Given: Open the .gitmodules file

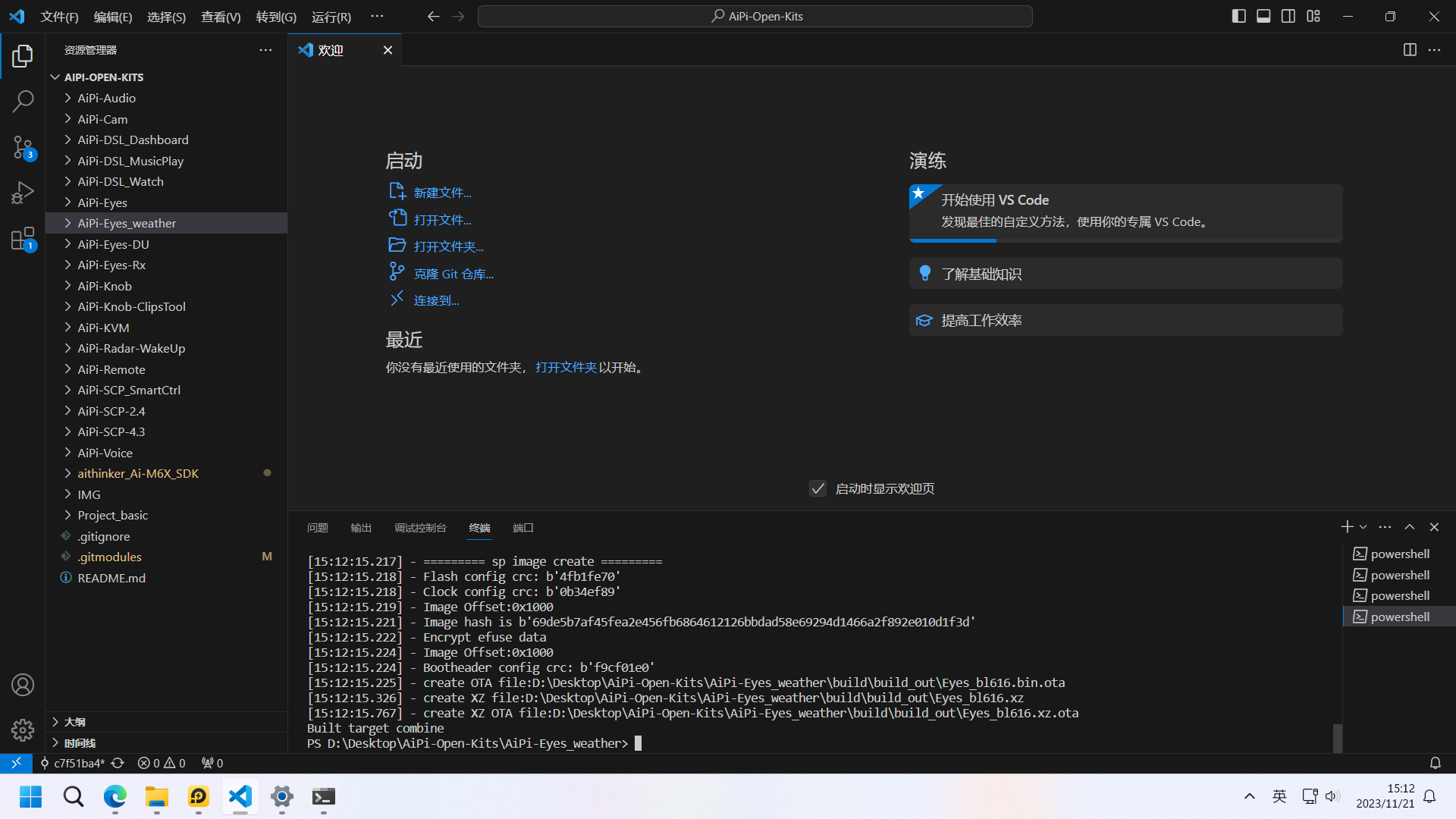Looking at the screenshot, I should pos(167,557).
